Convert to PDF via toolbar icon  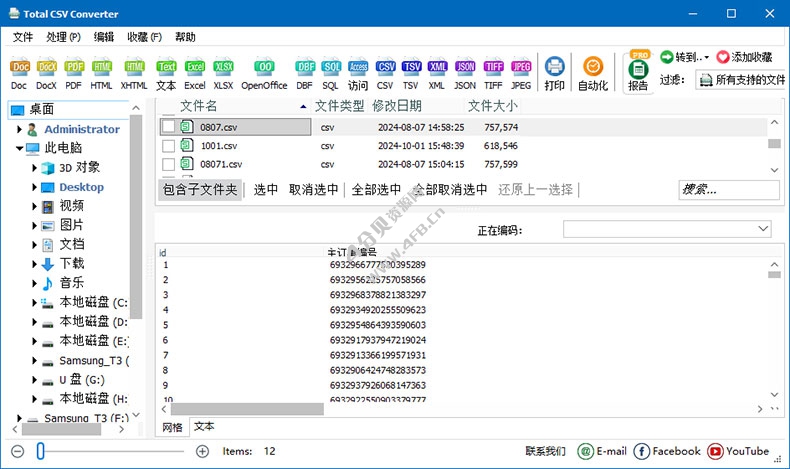coord(74,68)
